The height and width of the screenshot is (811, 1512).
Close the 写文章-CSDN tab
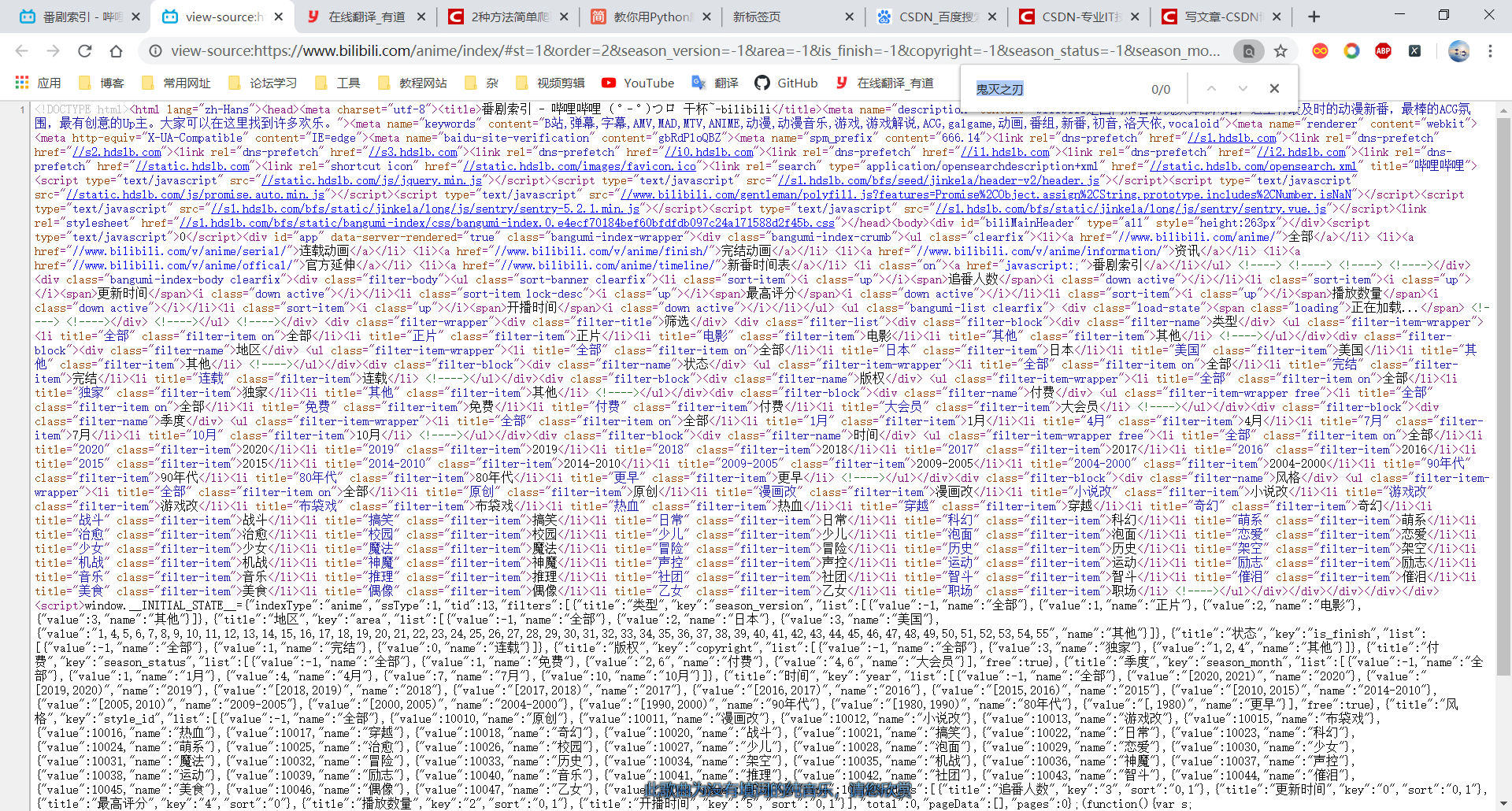pos(1277,17)
